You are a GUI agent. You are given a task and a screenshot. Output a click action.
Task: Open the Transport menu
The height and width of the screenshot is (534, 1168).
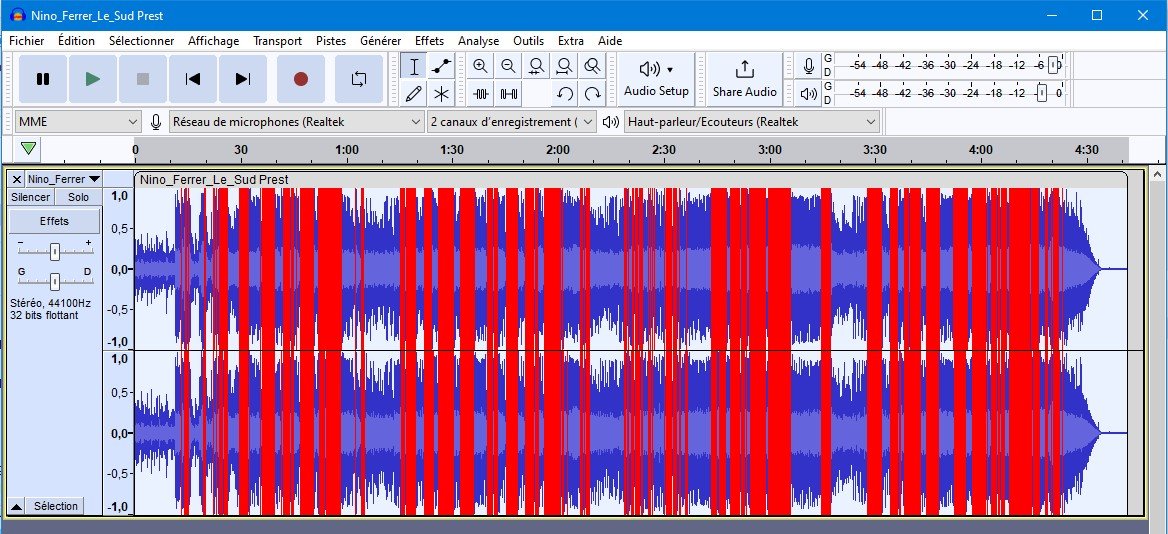point(277,41)
